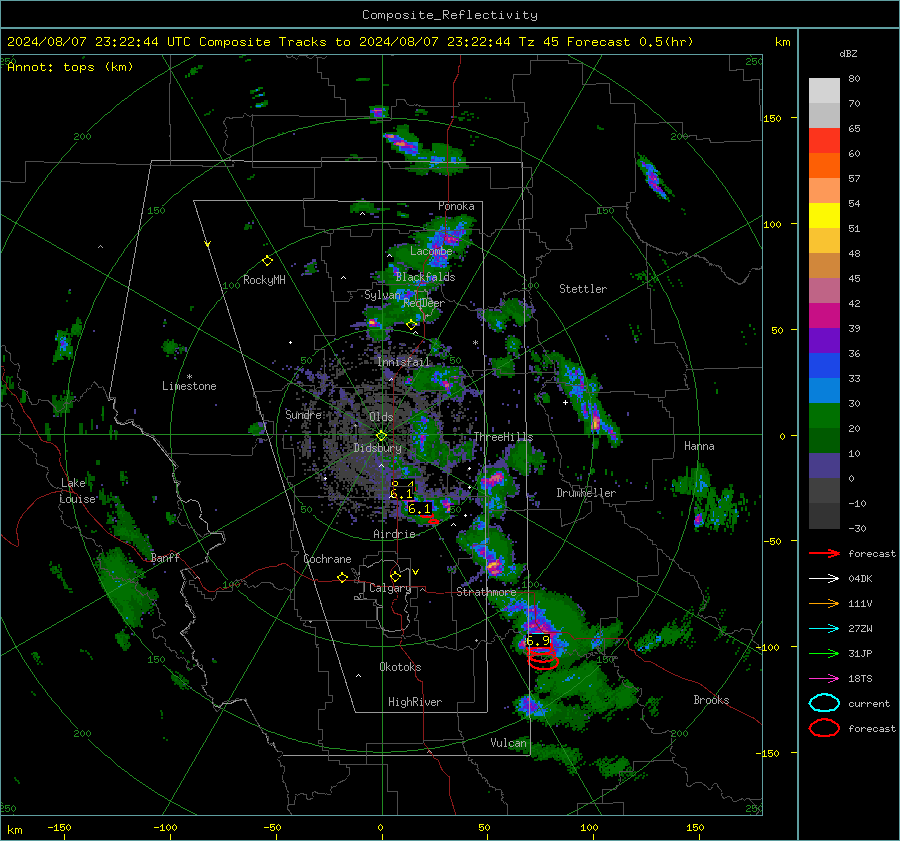Screen dimensions: 900x841
Task: Select the magenta 39-42 dBZ swatch
Action: pyautogui.click(x=824, y=316)
